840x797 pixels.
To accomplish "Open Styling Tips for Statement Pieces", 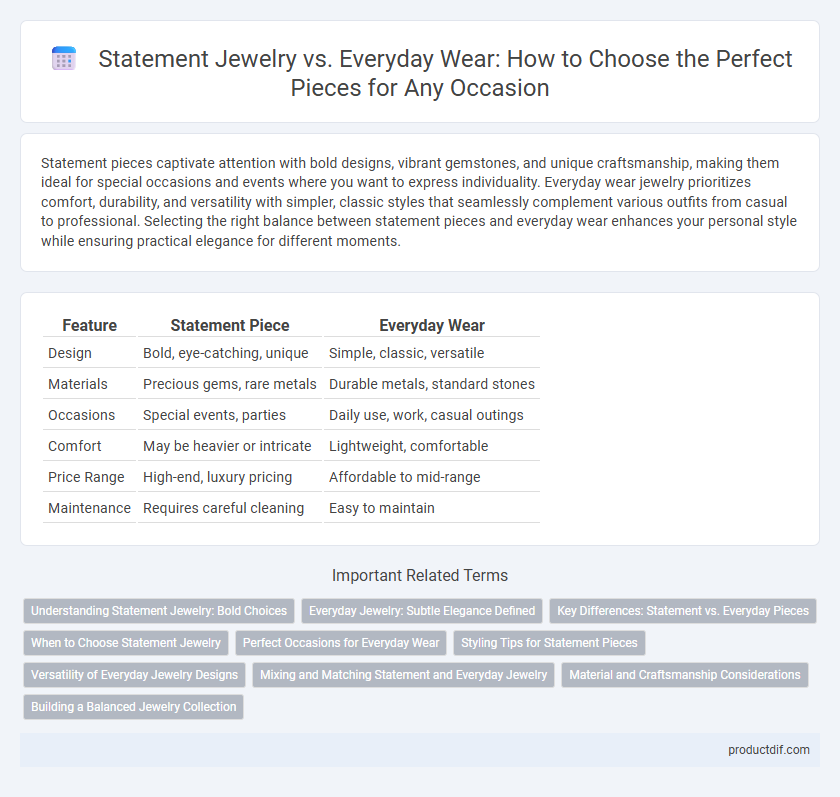I will (x=549, y=643).
